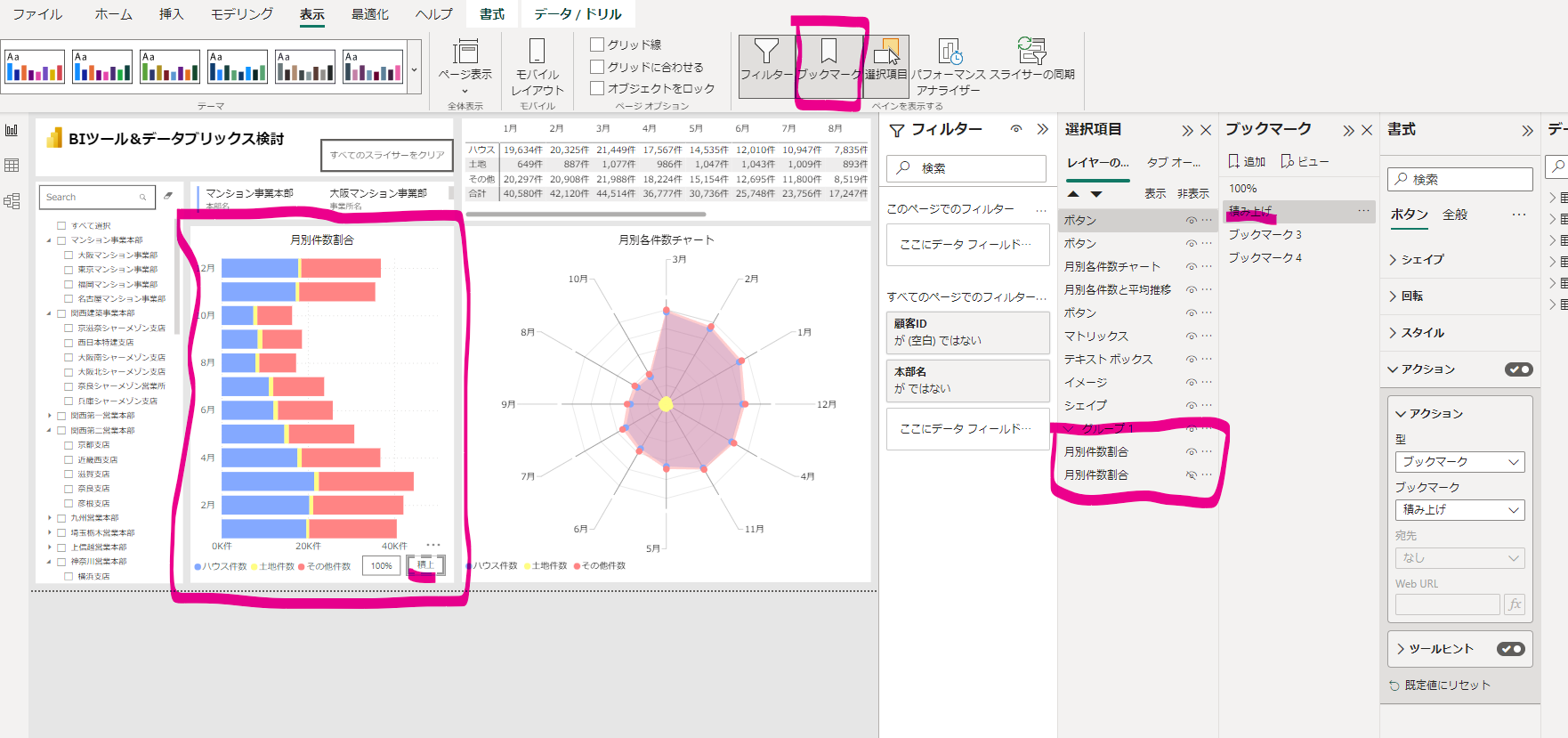The image size is (1568, 738).
Task: Check 大阪マンション事業部 in the slicer
Action: point(69,255)
